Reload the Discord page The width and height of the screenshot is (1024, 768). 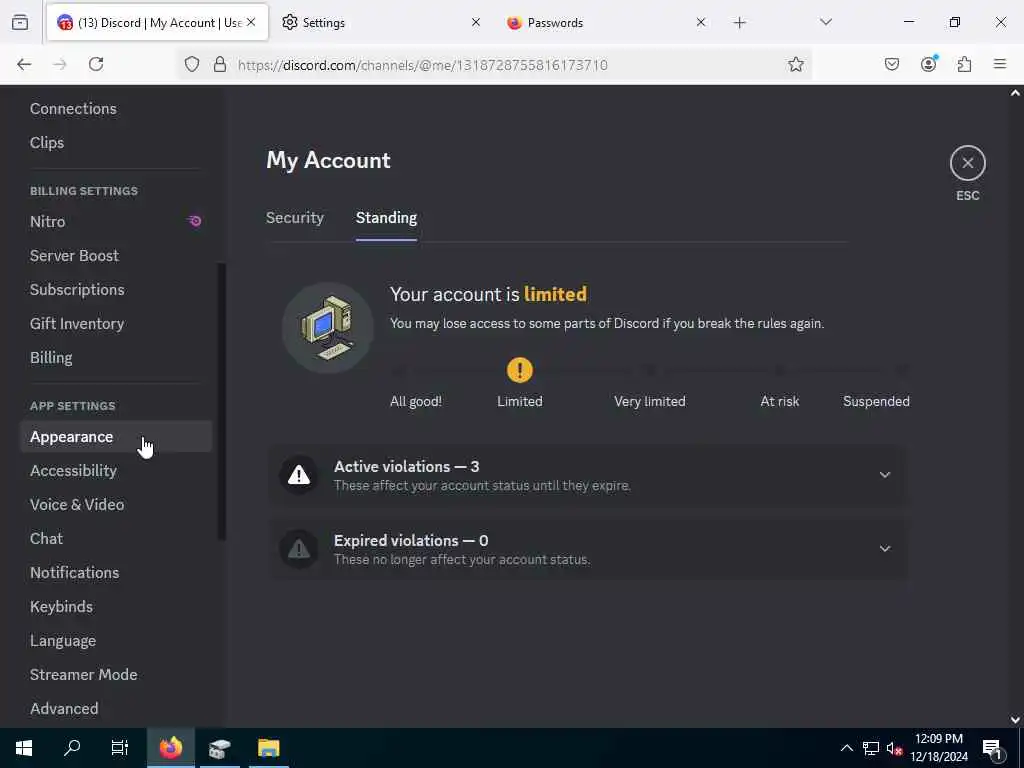click(x=96, y=64)
